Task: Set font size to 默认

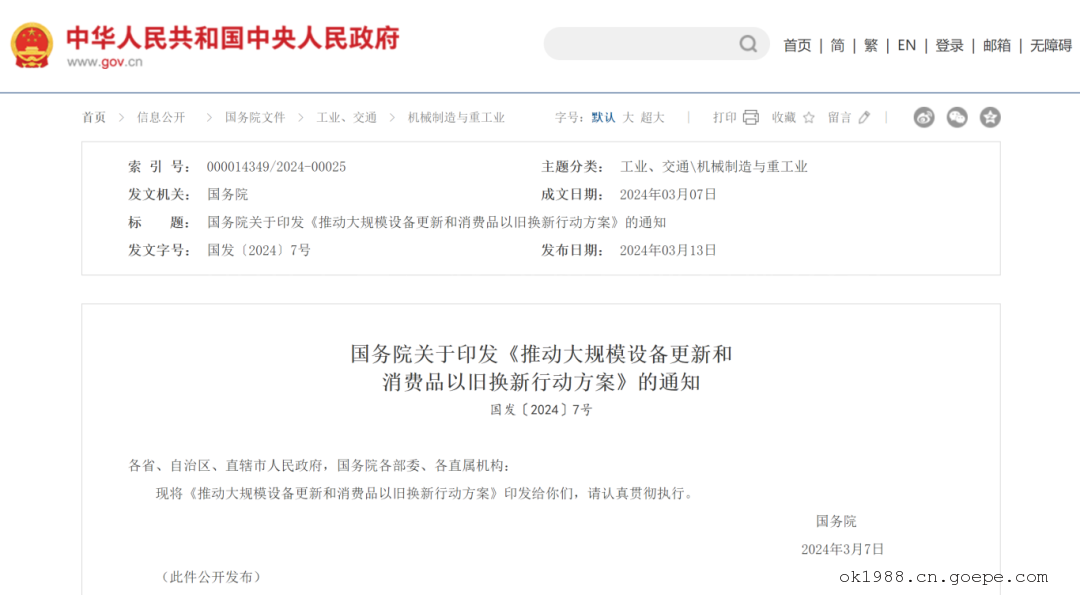Action: [603, 117]
